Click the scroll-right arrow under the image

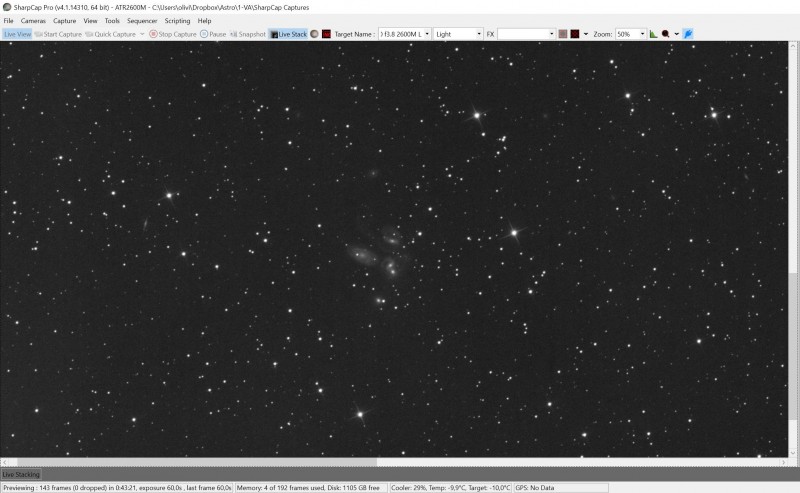[x=784, y=462]
